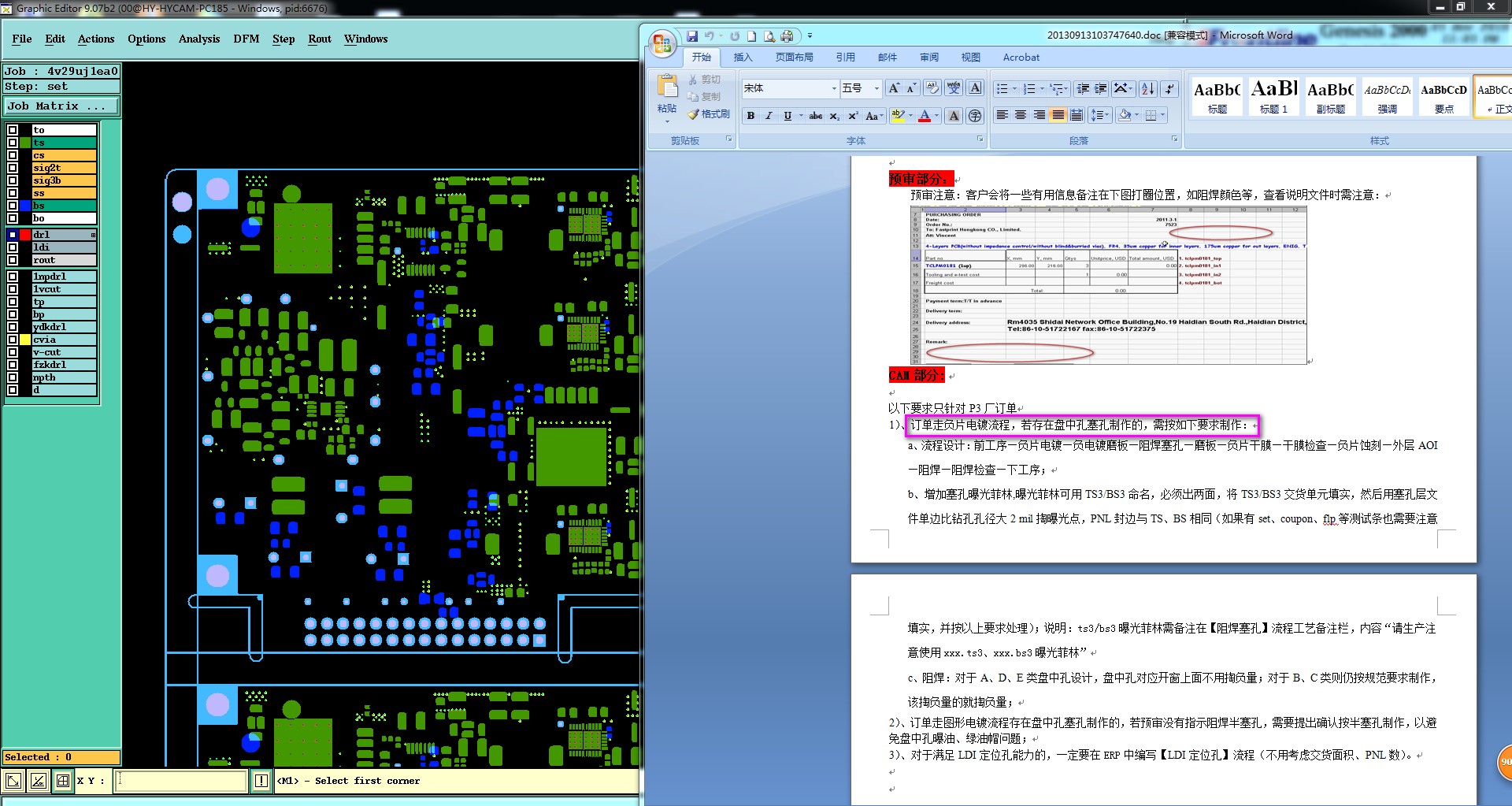
Task: Click the Word Office button orb
Action: (662, 43)
